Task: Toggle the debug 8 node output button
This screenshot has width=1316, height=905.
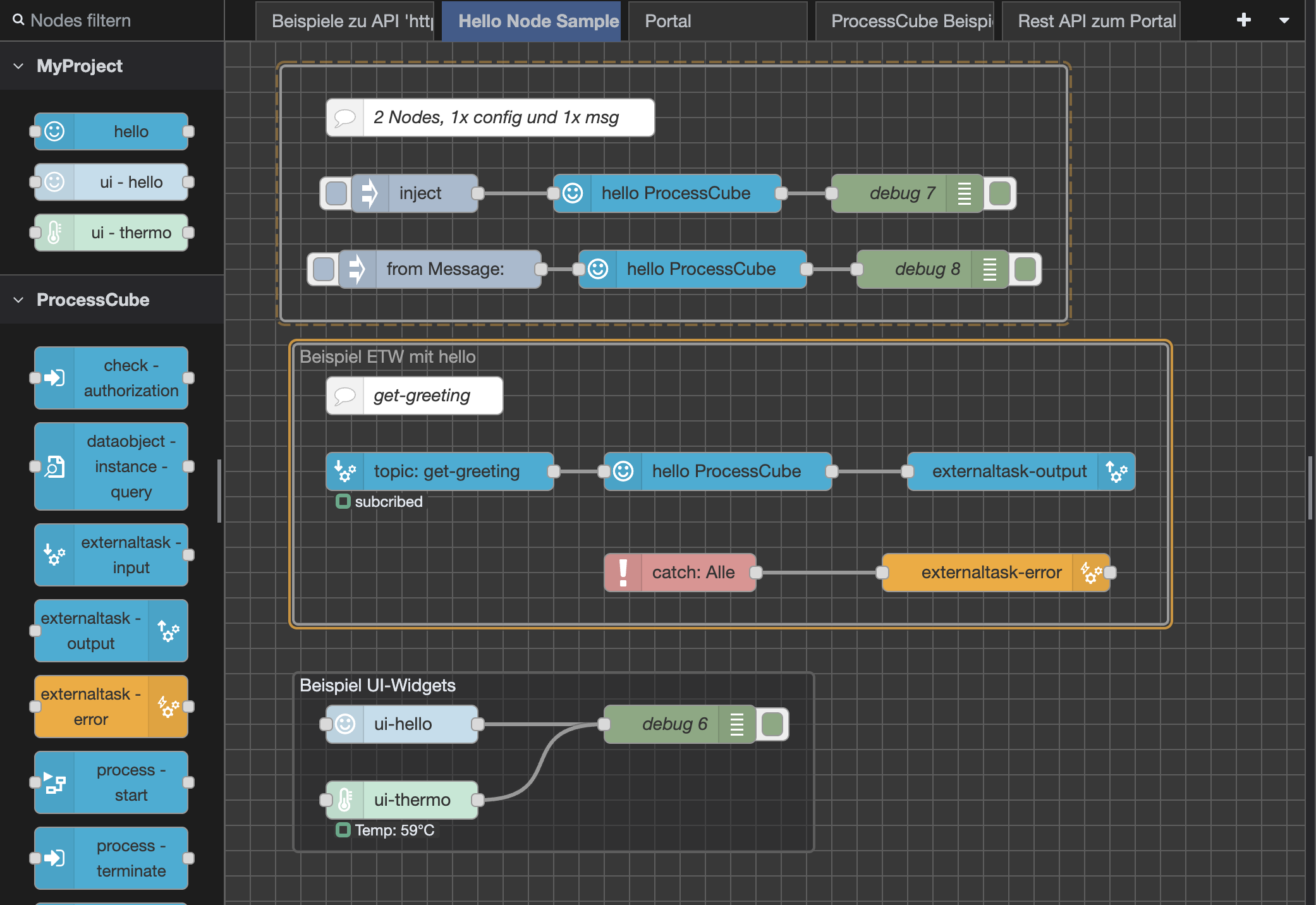Action: click(x=1025, y=269)
